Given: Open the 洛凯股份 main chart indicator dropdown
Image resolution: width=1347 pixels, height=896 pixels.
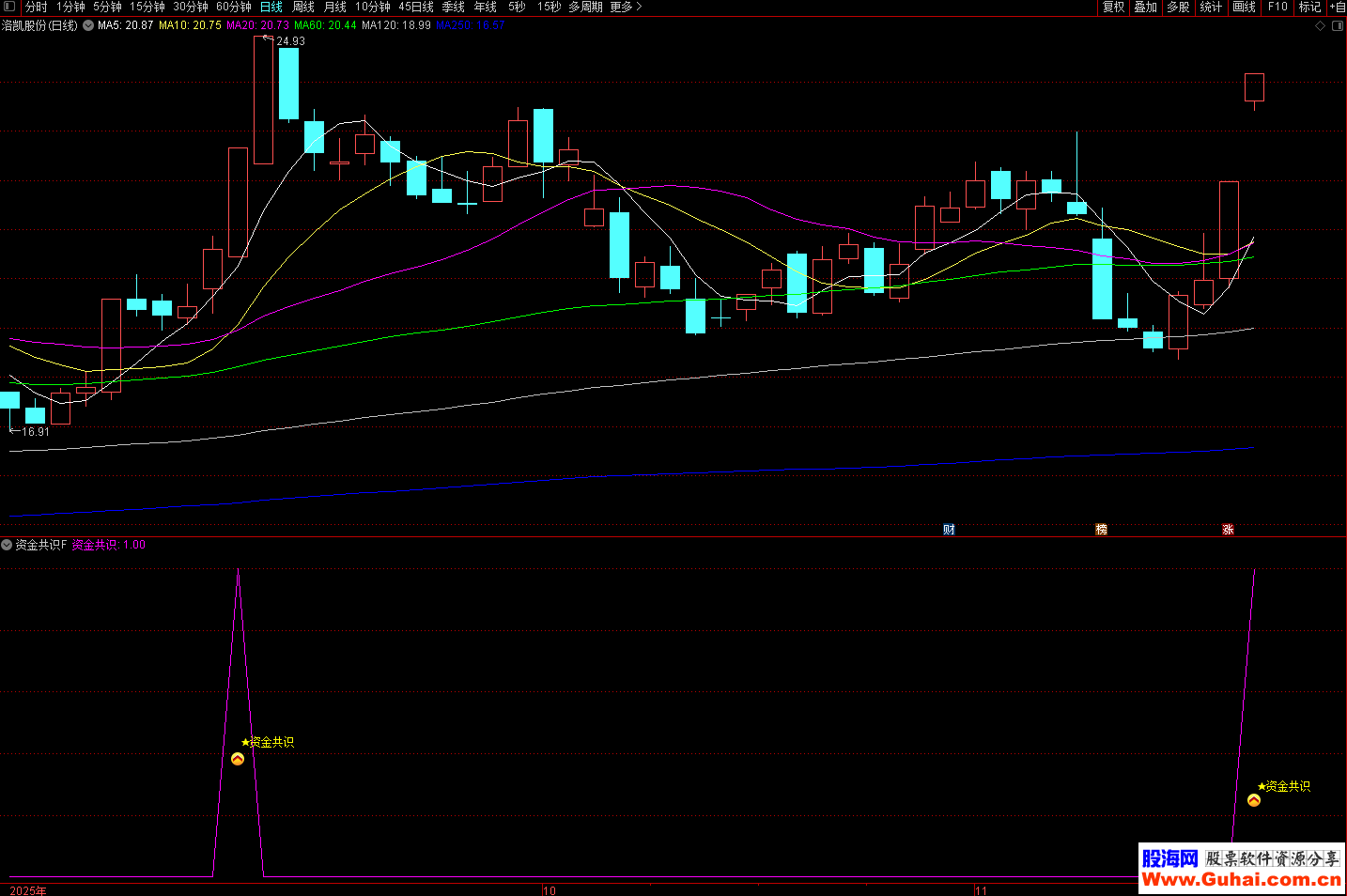Looking at the screenshot, I should point(88,25).
